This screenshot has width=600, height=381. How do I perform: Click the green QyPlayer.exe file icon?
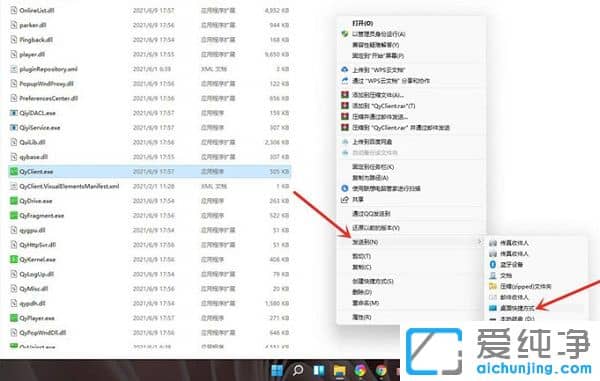coord(14,318)
